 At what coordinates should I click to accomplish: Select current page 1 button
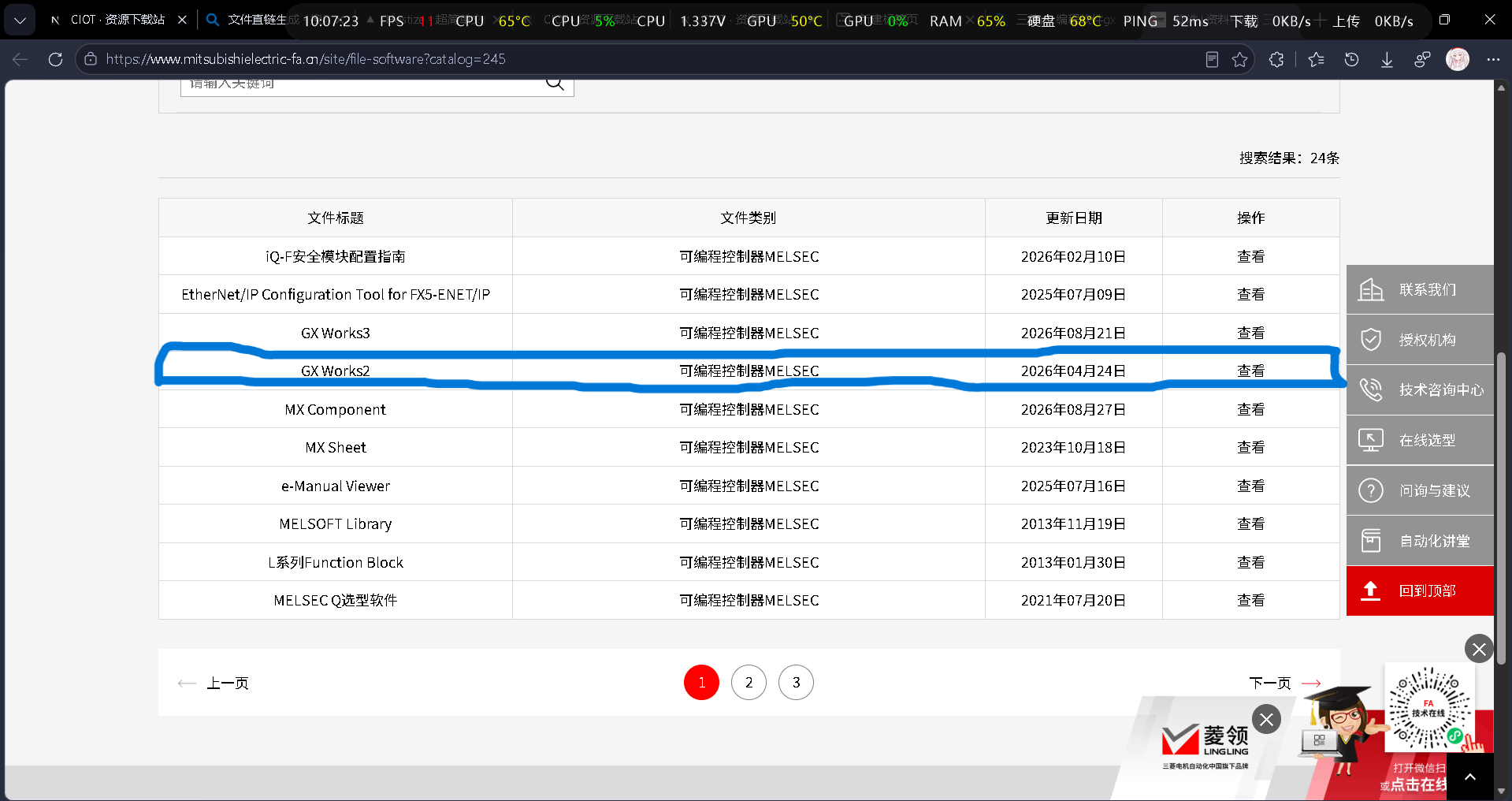click(x=701, y=683)
